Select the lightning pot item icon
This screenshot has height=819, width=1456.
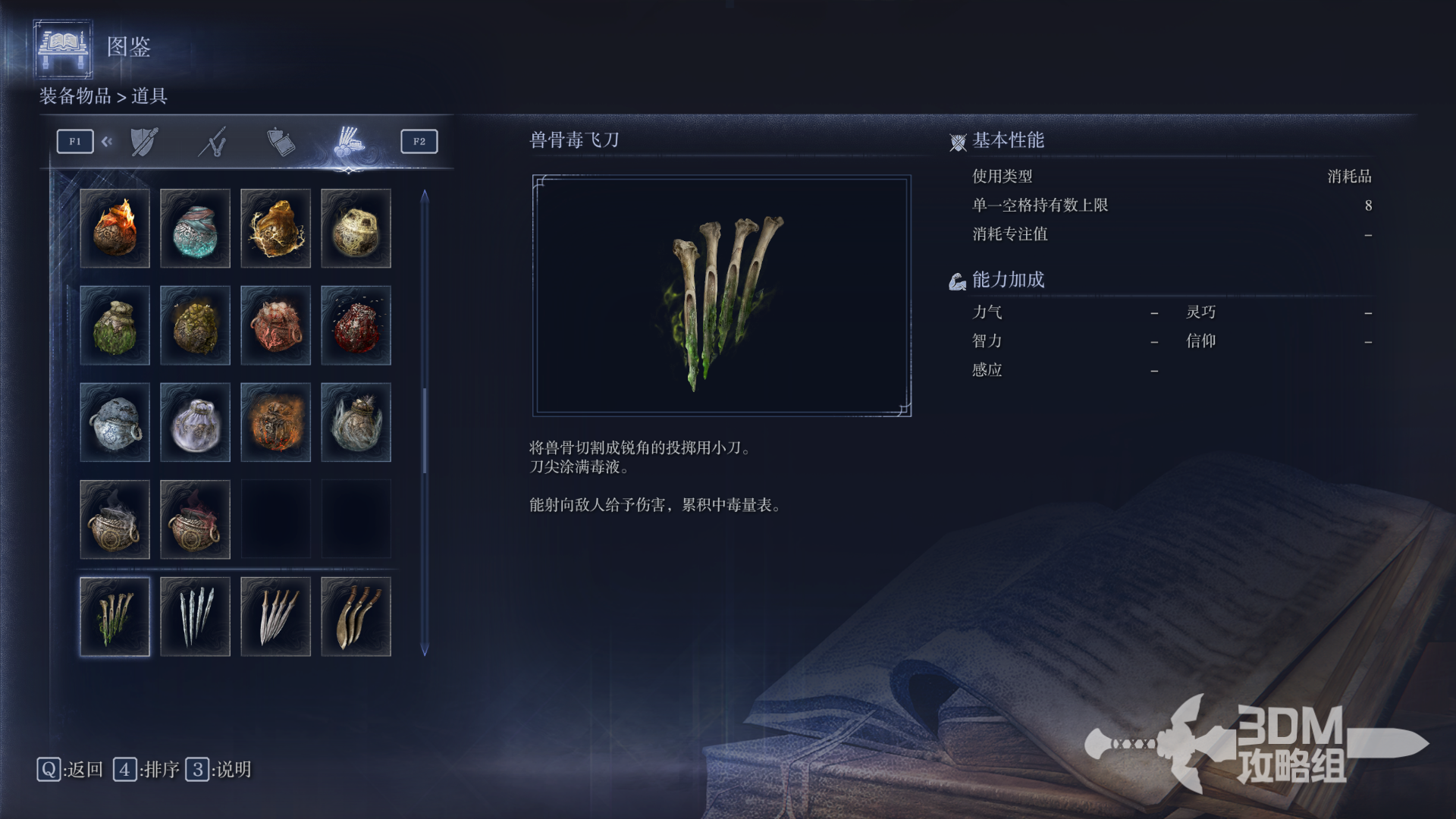click(x=275, y=228)
